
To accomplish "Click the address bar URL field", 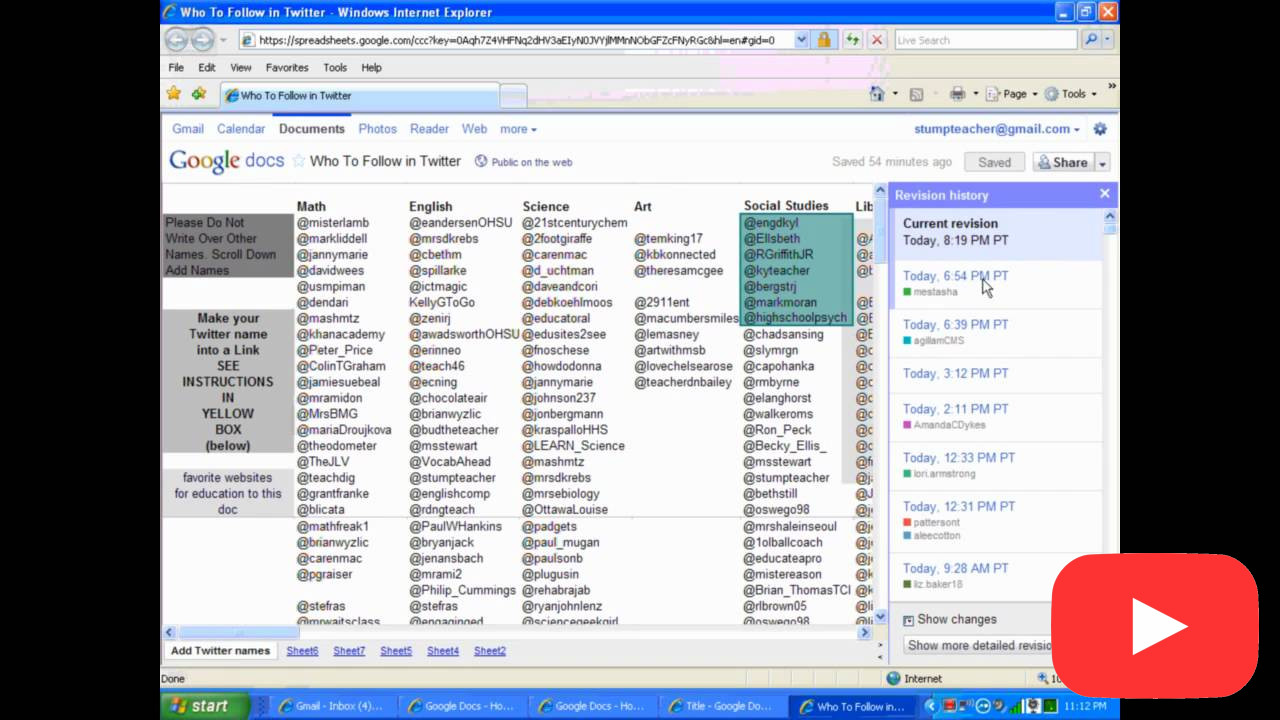I will pyautogui.click(x=516, y=40).
